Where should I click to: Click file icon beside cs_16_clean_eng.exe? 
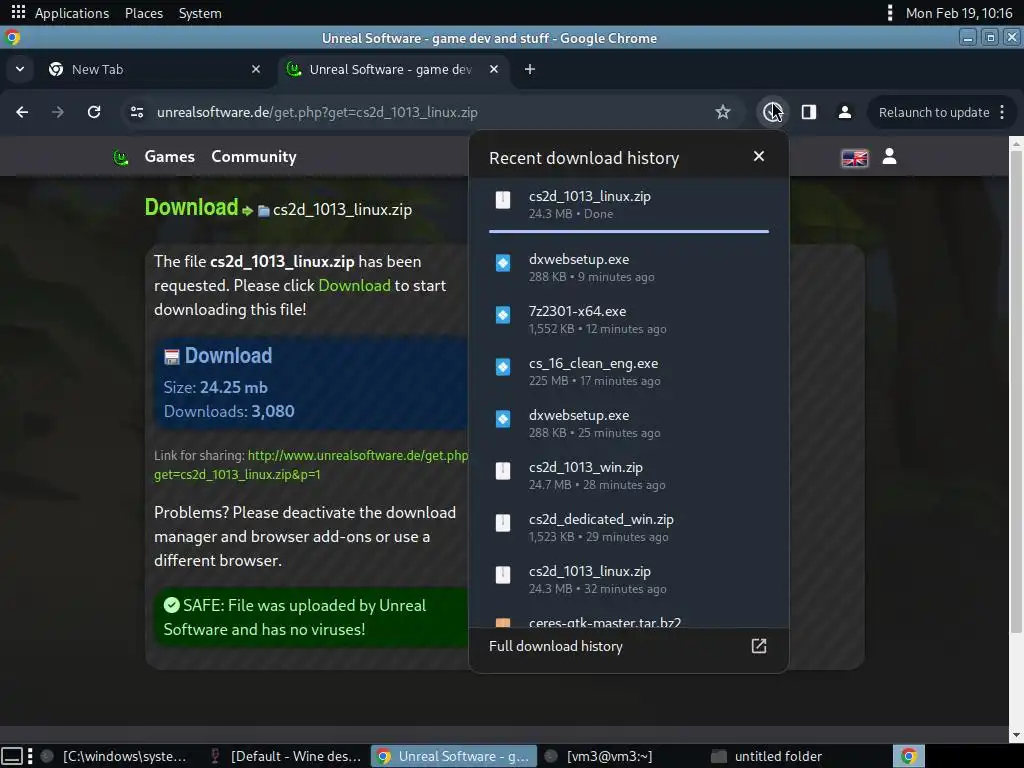coord(503,367)
